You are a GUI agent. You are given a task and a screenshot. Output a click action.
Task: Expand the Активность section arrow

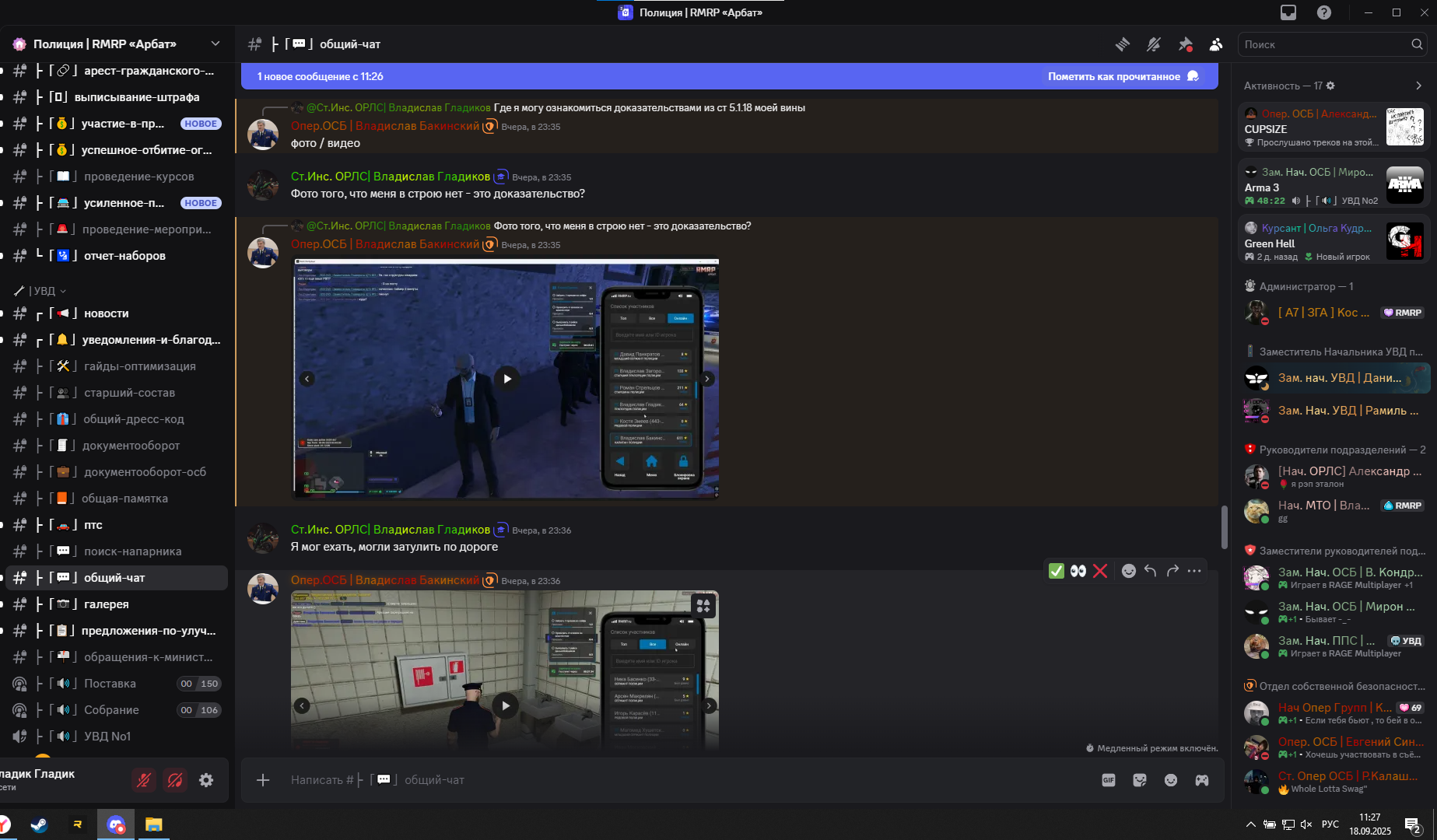(x=1418, y=86)
